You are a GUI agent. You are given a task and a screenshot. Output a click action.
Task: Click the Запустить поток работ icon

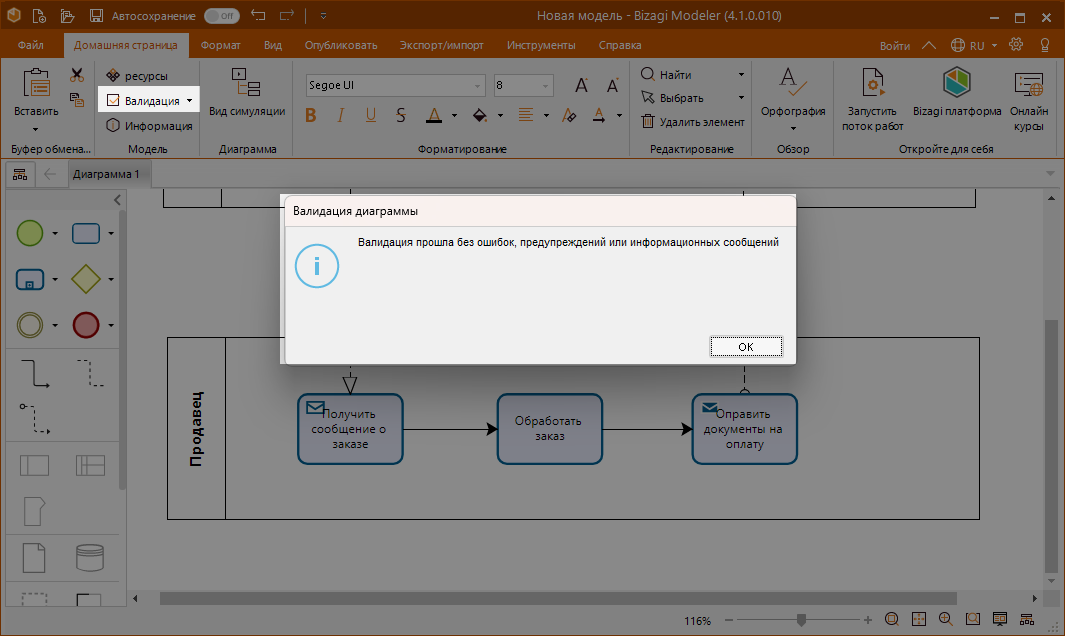(871, 97)
